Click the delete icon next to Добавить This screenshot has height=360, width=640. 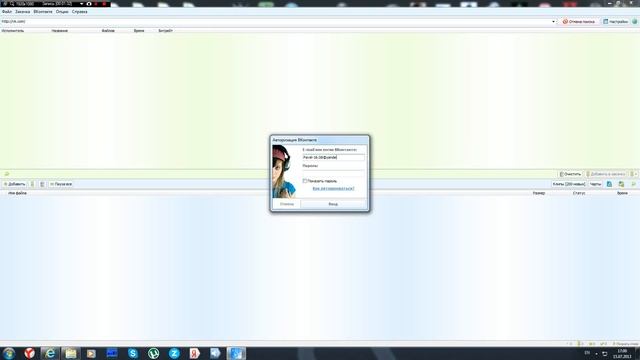[x=32, y=184]
